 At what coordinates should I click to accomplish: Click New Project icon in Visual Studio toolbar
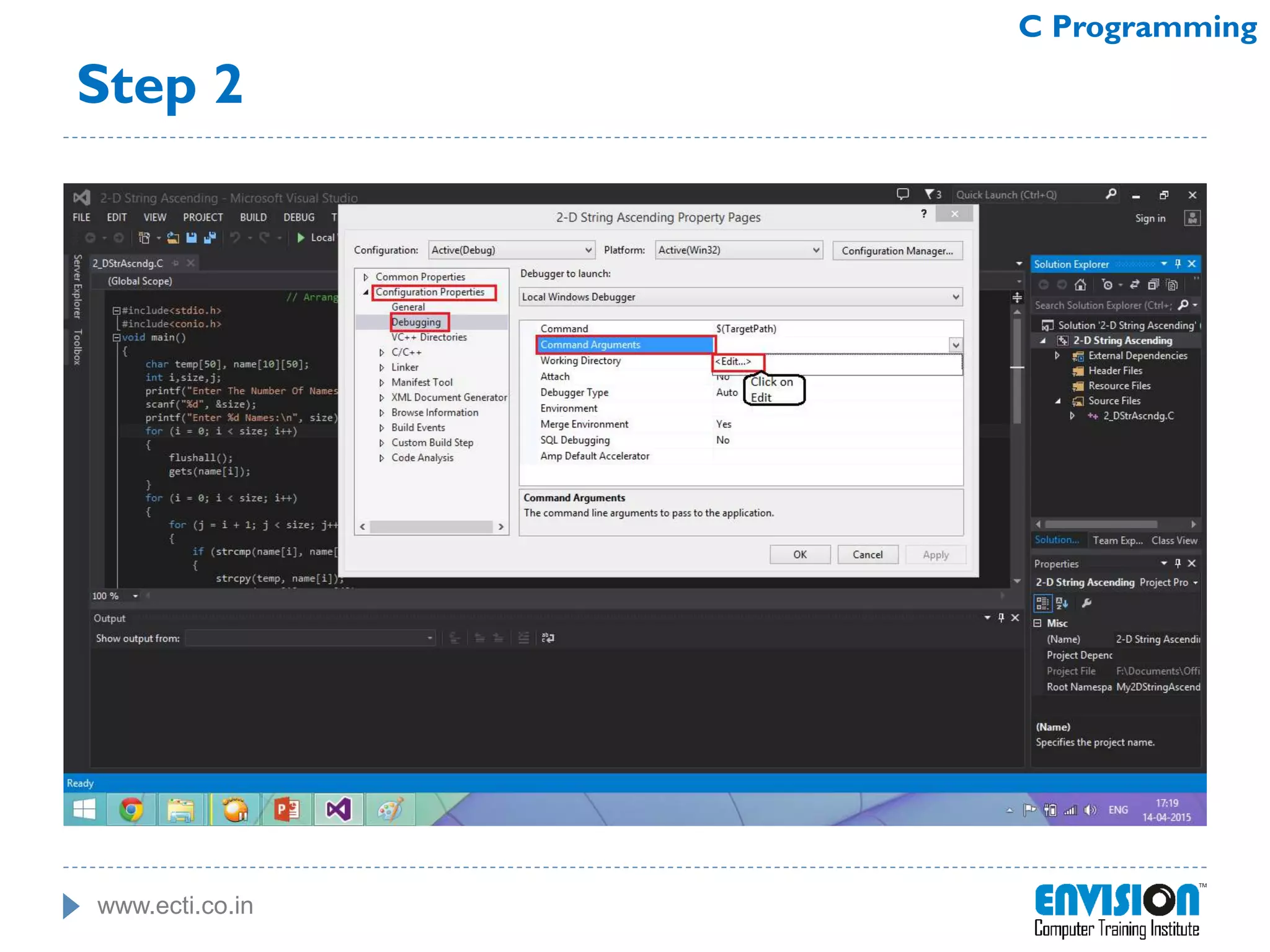tap(144, 237)
